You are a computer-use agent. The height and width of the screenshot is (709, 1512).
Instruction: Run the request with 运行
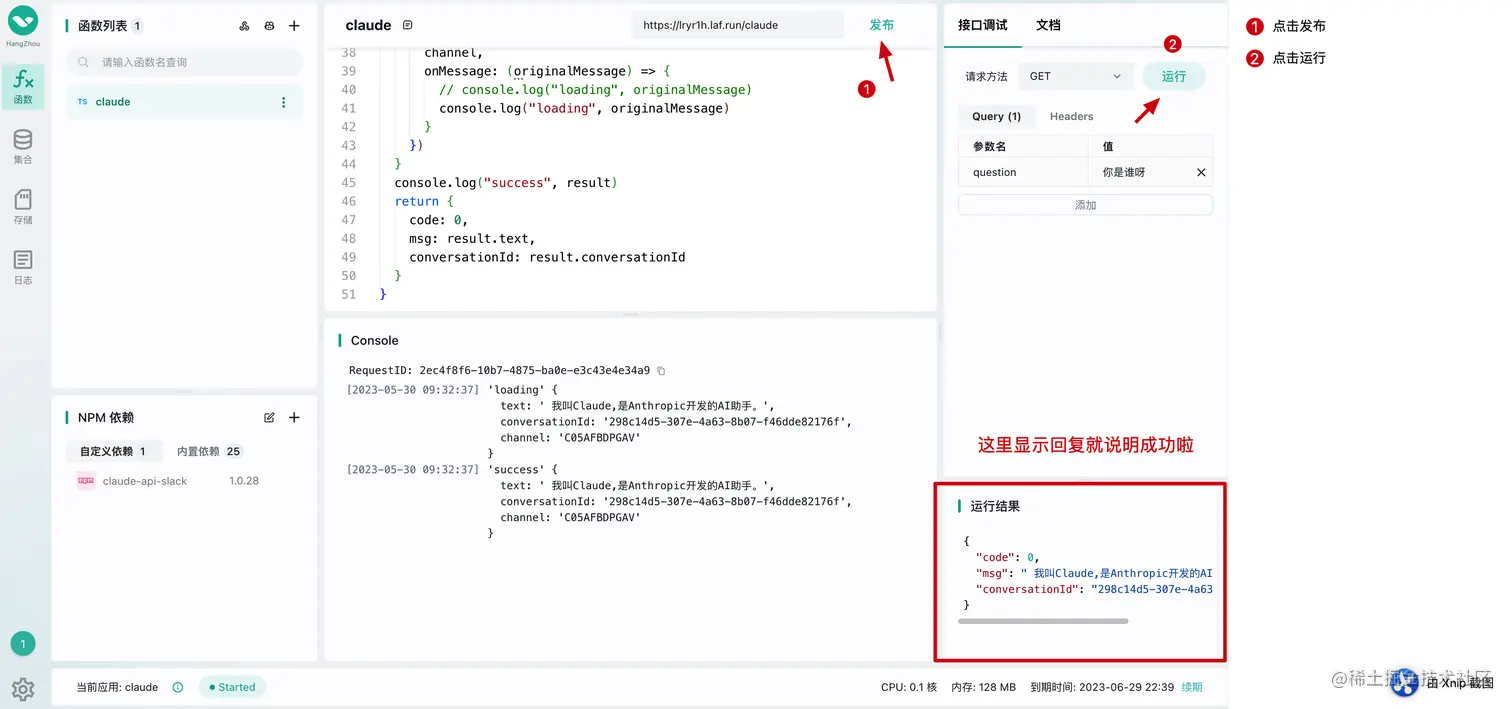click(1174, 76)
